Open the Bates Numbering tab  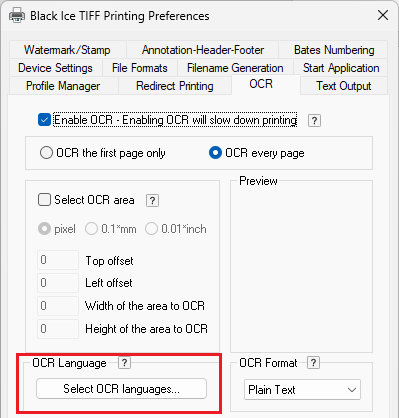334,50
